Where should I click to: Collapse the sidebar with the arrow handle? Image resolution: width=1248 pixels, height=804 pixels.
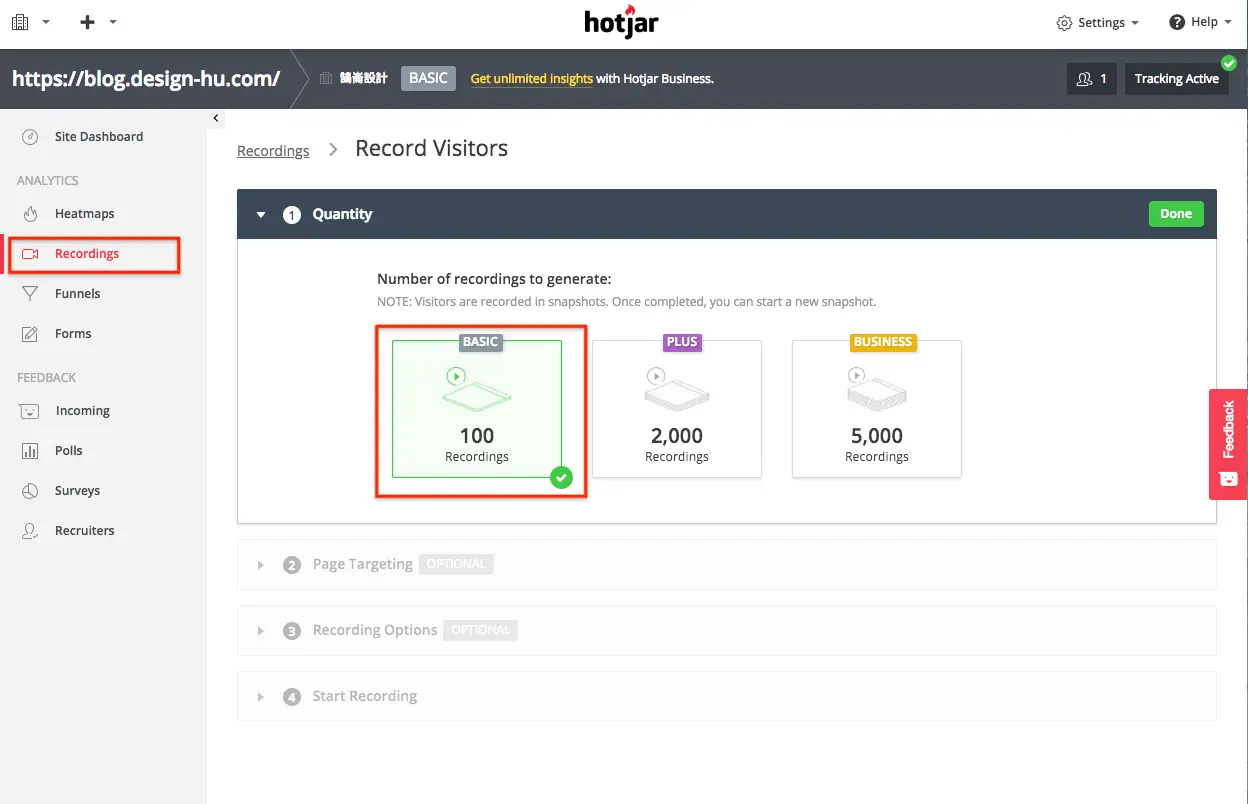pyautogui.click(x=215, y=119)
